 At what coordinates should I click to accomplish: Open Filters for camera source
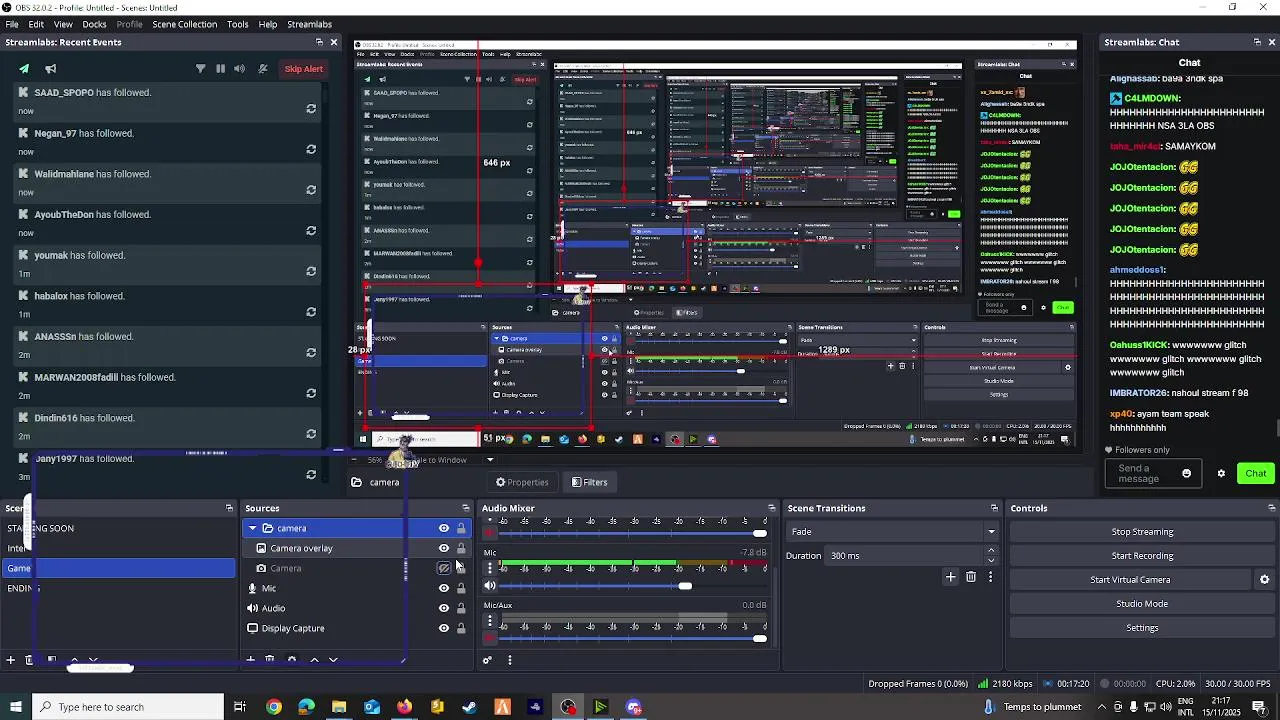[589, 482]
